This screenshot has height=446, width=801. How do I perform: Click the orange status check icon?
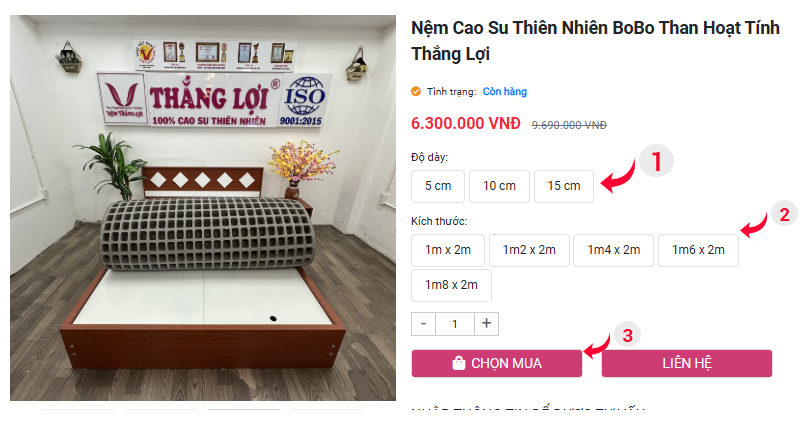pos(416,91)
